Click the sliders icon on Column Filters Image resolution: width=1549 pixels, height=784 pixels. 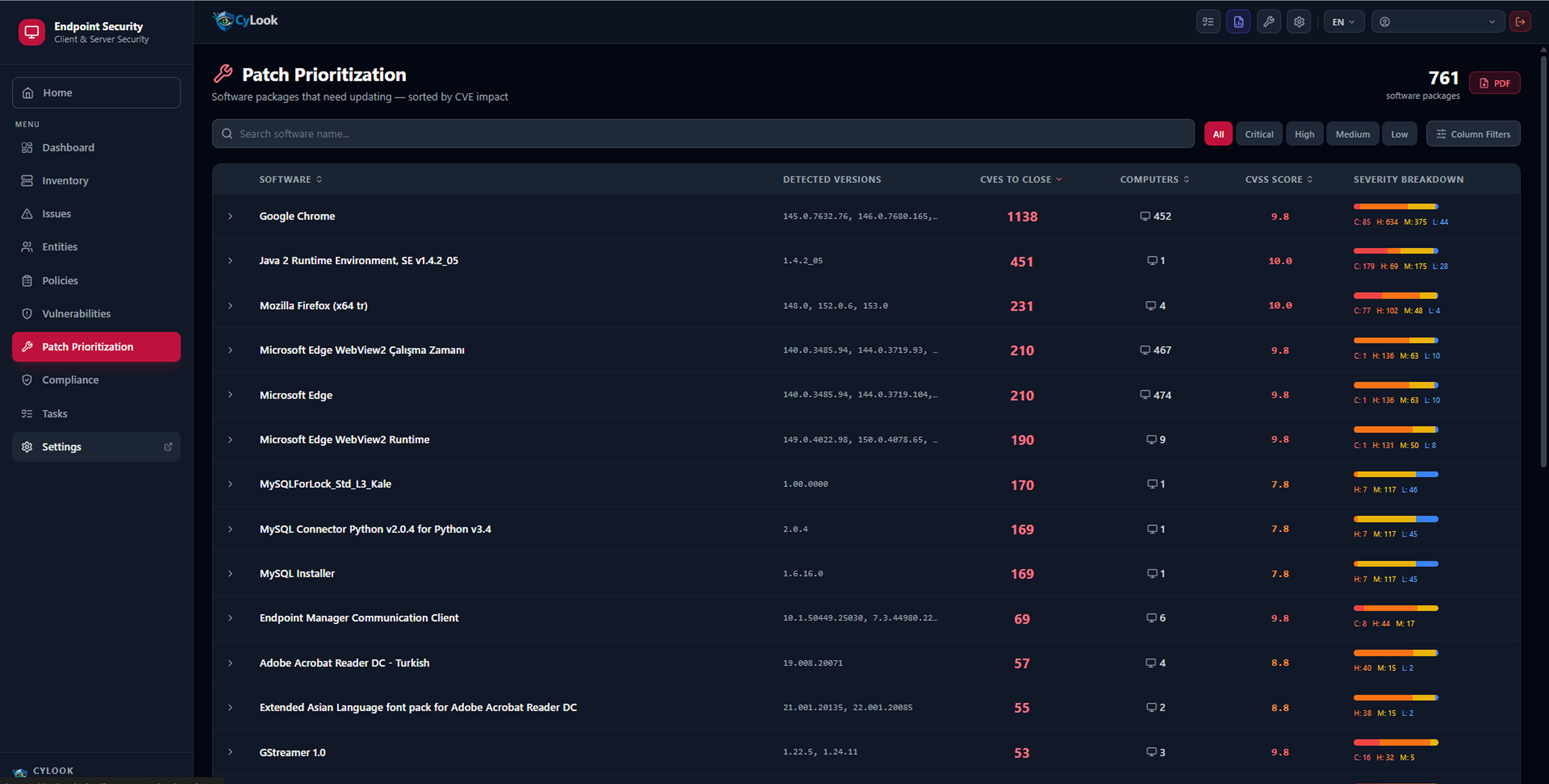click(1441, 134)
